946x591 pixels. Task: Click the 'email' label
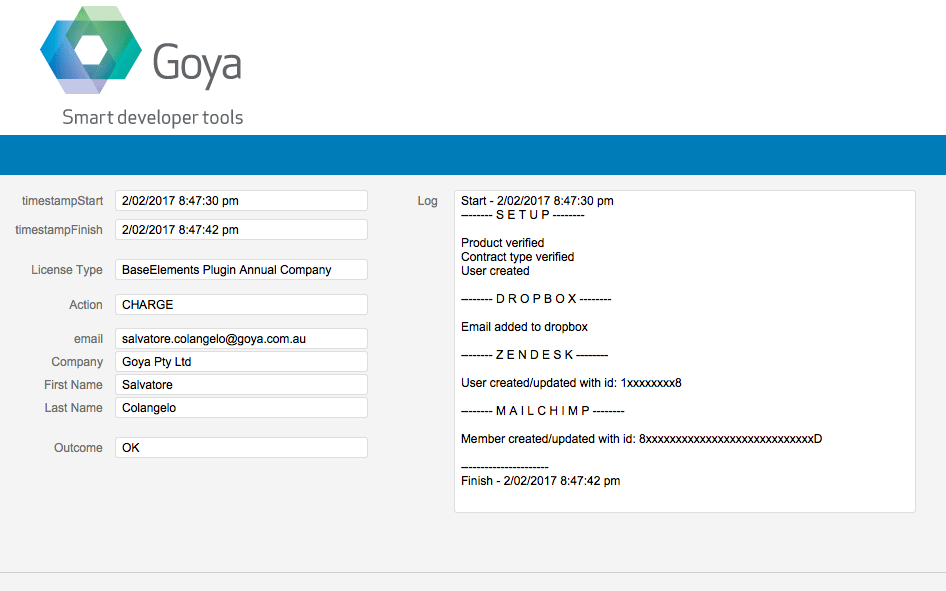pyautogui.click(x=89, y=339)
